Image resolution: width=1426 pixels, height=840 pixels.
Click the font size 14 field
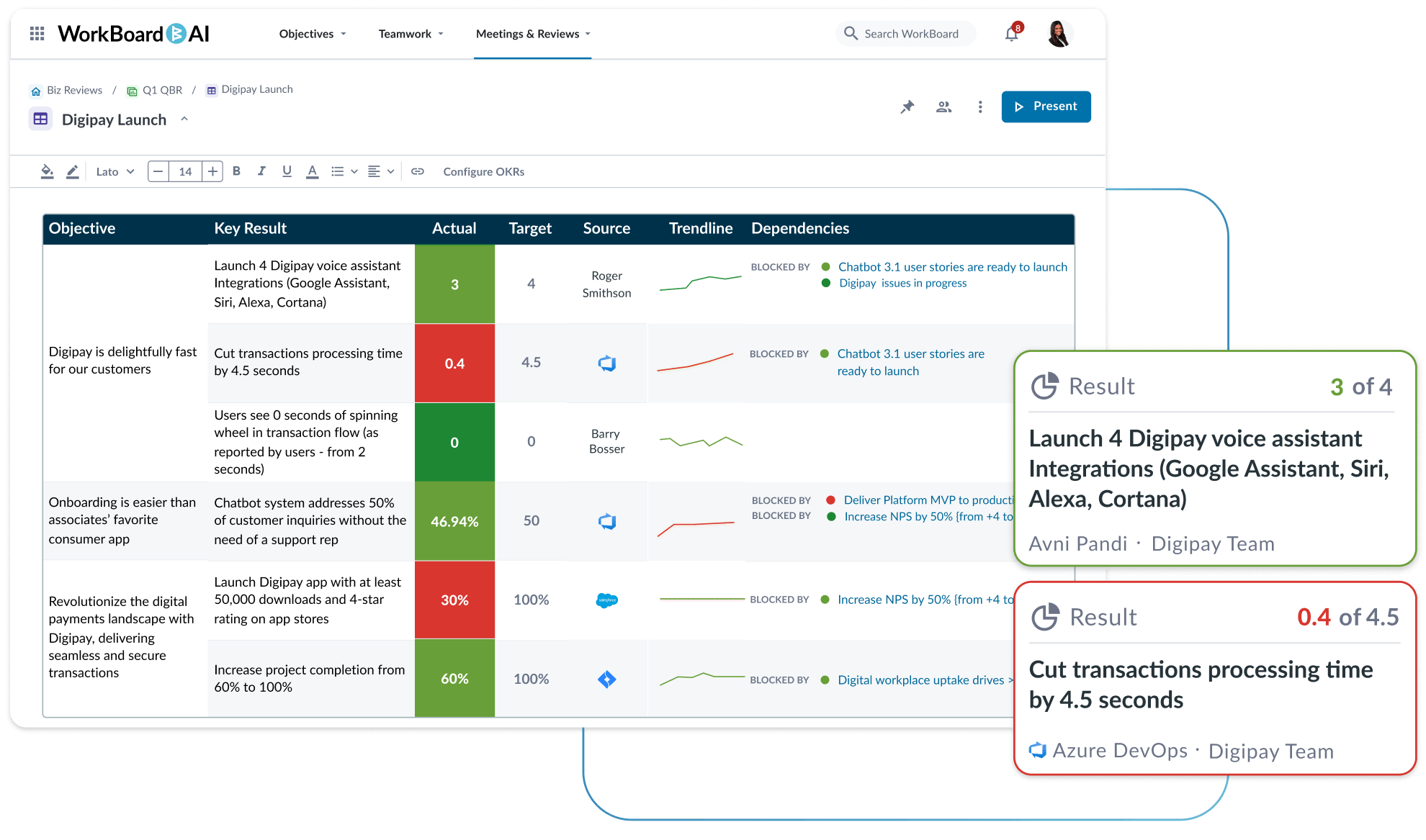pos(186,171)
